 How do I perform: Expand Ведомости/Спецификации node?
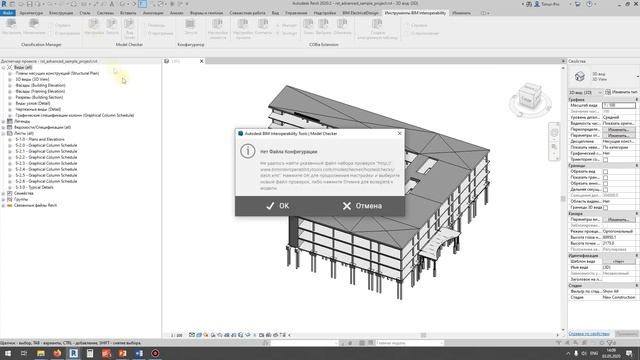[x=3, y=127]
